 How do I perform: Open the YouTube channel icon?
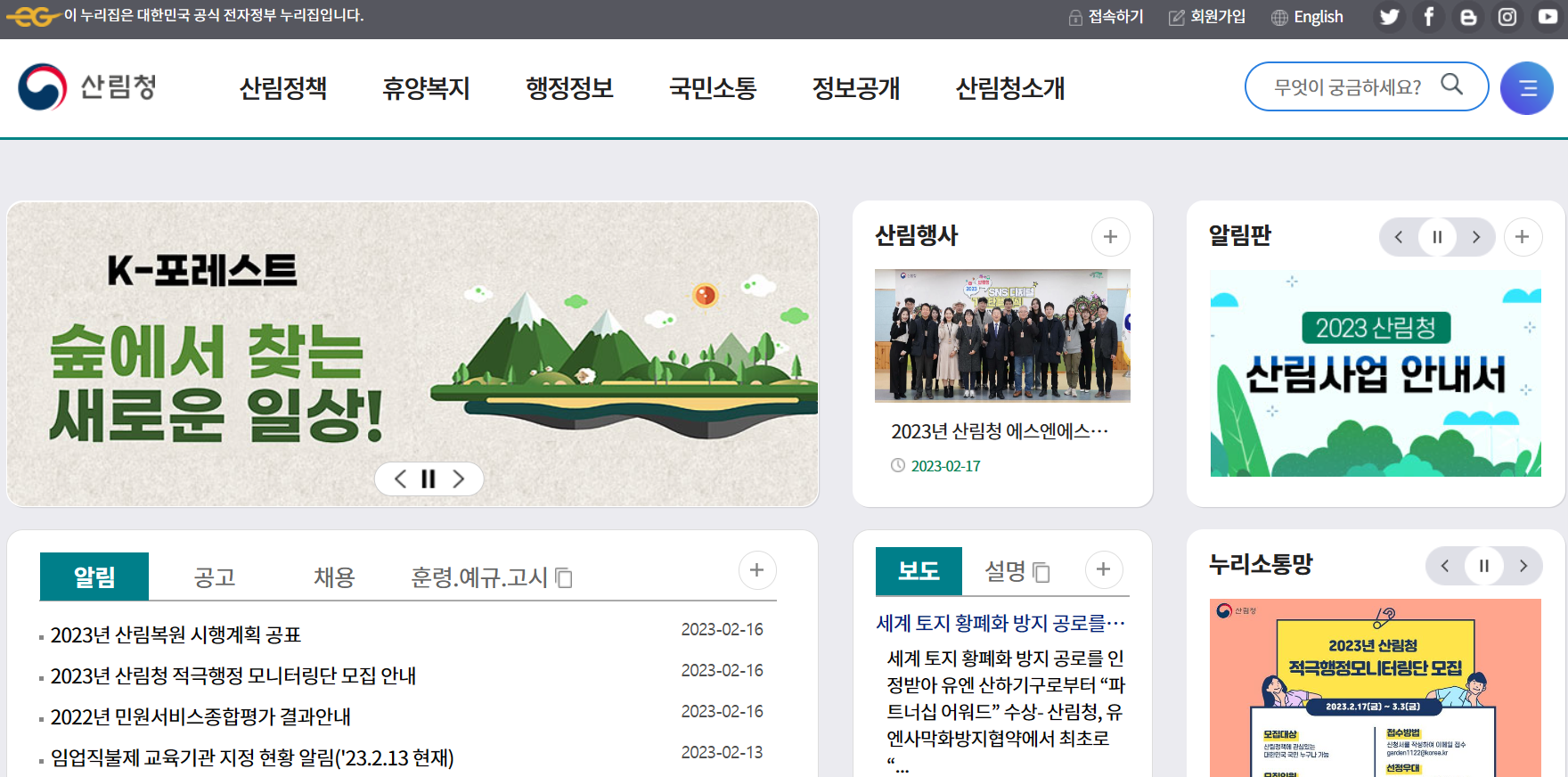click(x=1548, y=17)
